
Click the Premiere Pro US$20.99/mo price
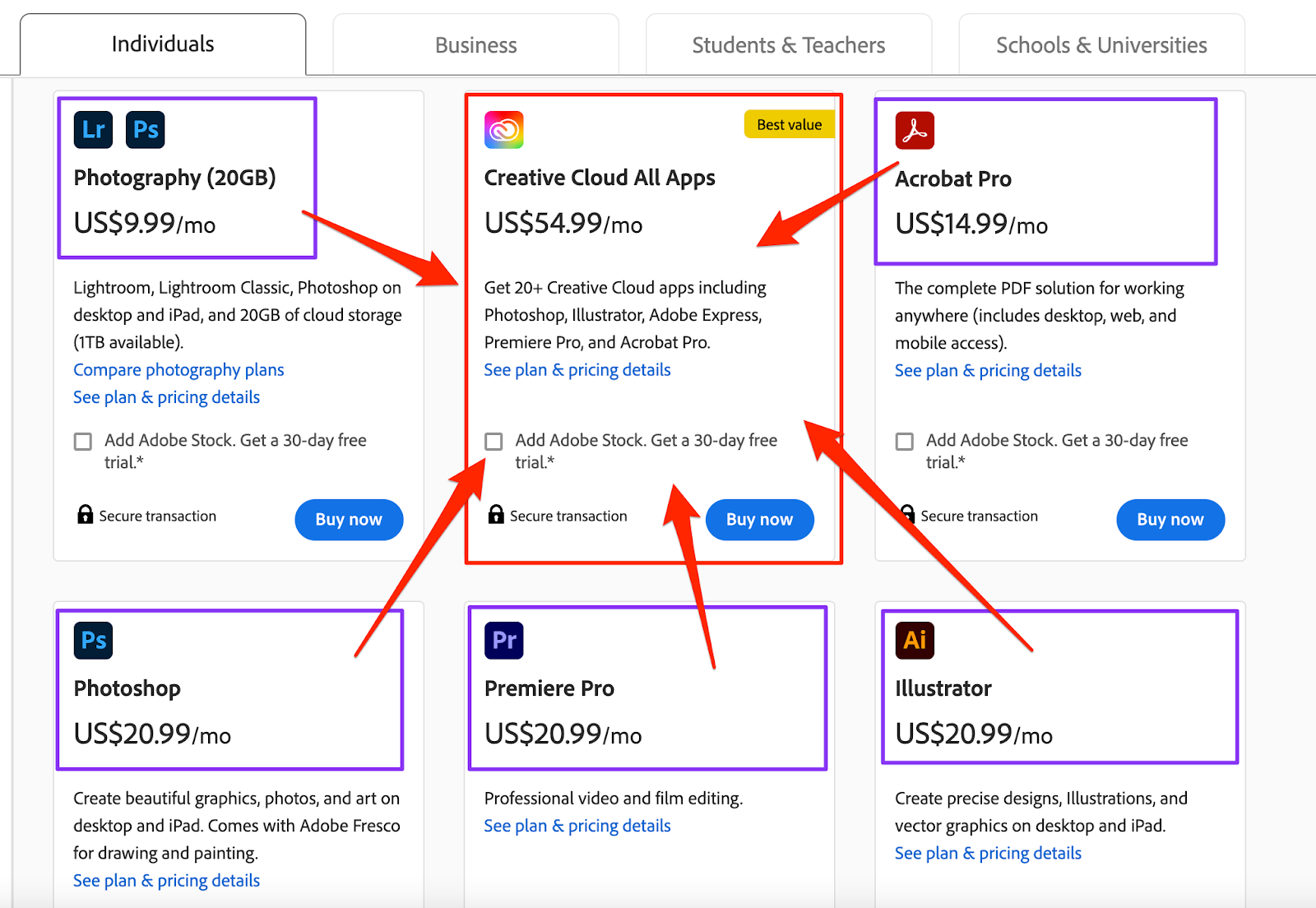coord(563,734)
